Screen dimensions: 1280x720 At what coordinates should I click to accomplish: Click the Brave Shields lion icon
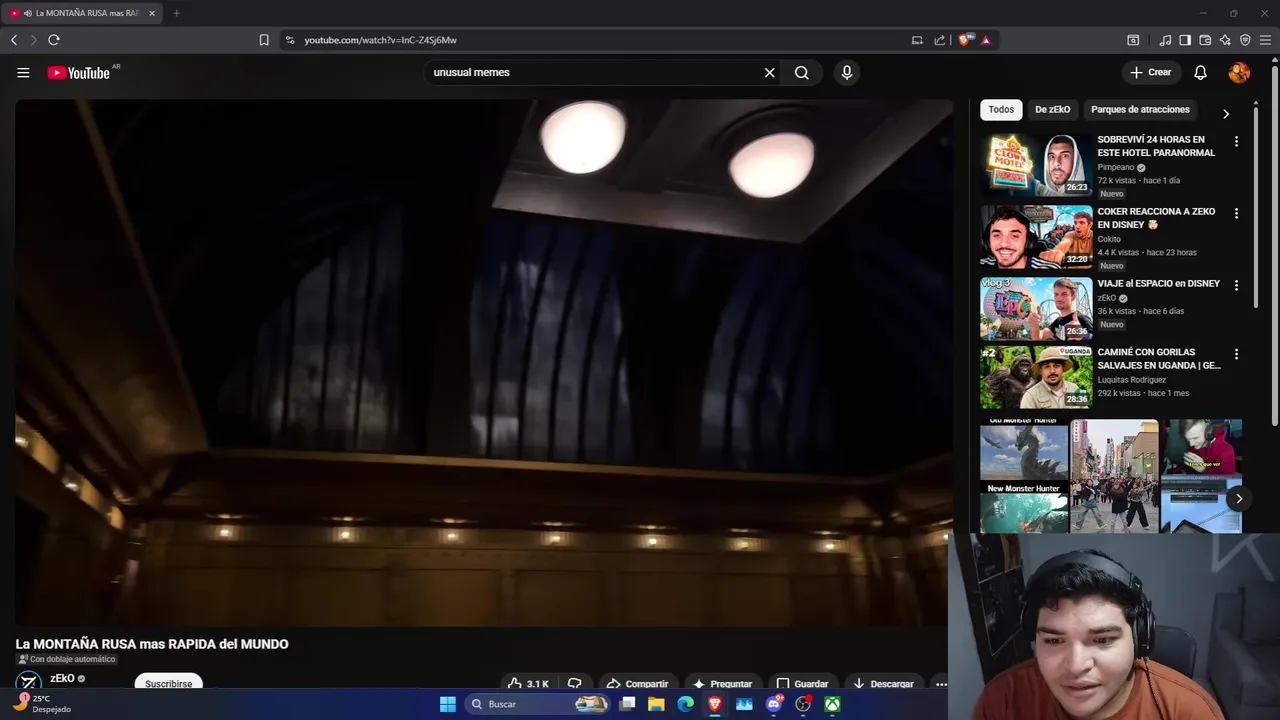point(964,40)
